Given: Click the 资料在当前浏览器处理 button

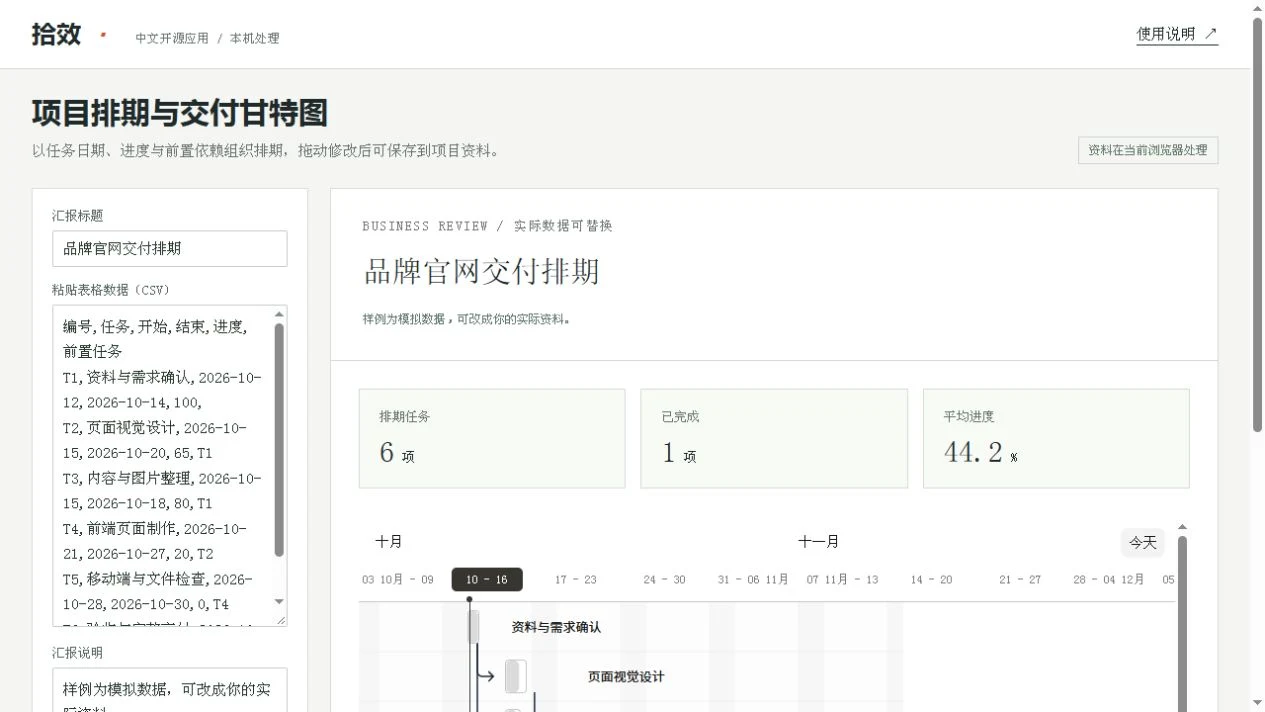Looking at the screenshot, I should click(1148, 150).
